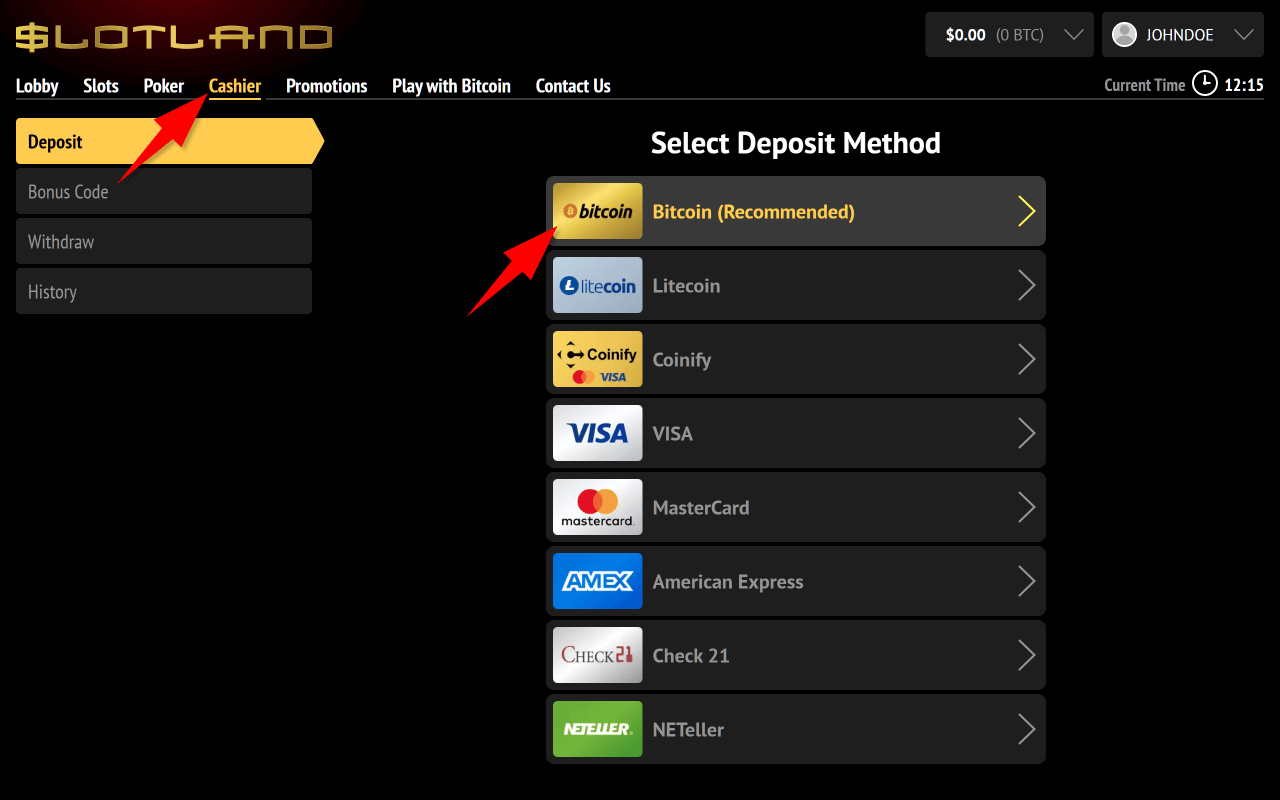Expand the JOHNDOE profile menu
The height and width of the screenshot is (800, 1280).
coord(1182,34)
